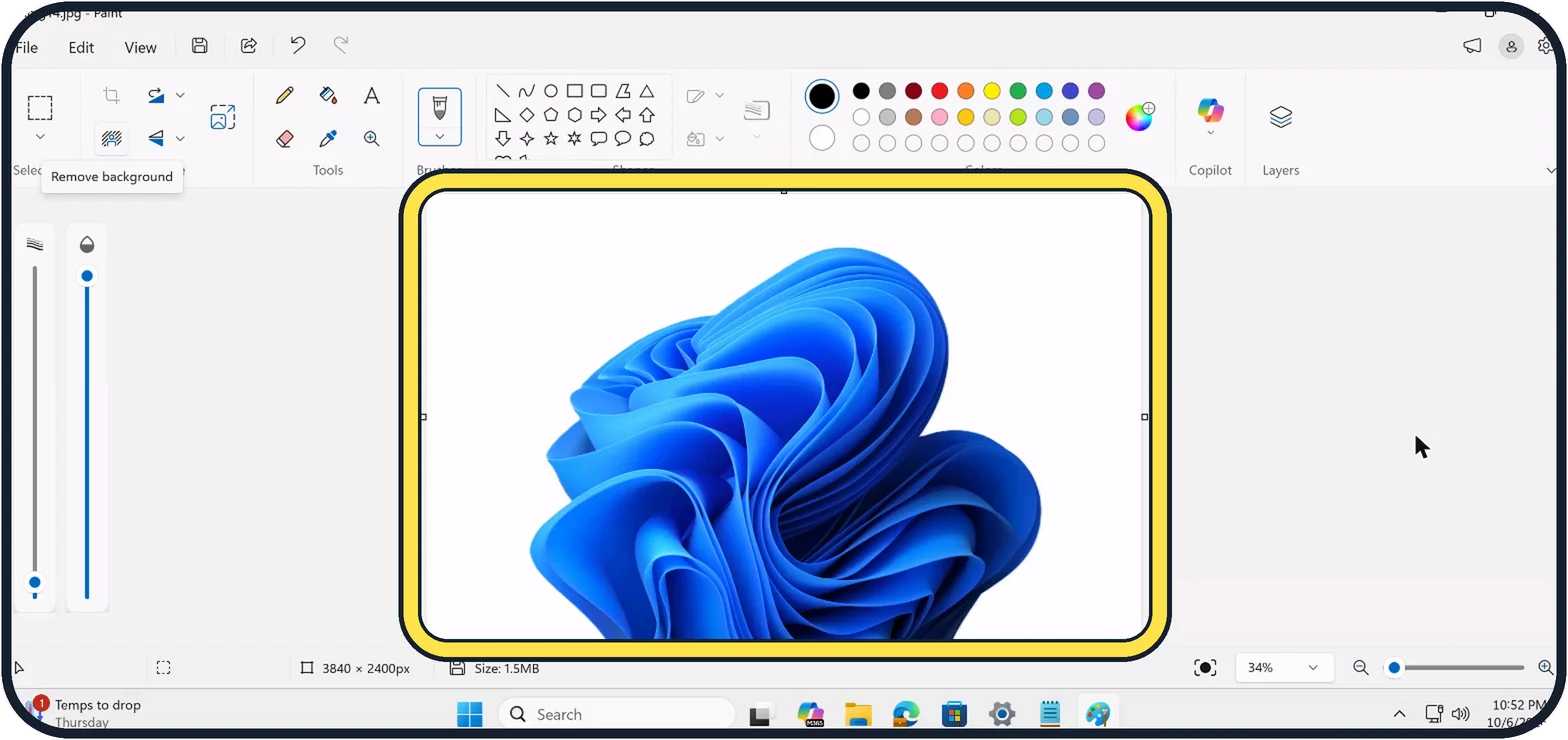Open the Layers panel

[x=1281, y=117]
